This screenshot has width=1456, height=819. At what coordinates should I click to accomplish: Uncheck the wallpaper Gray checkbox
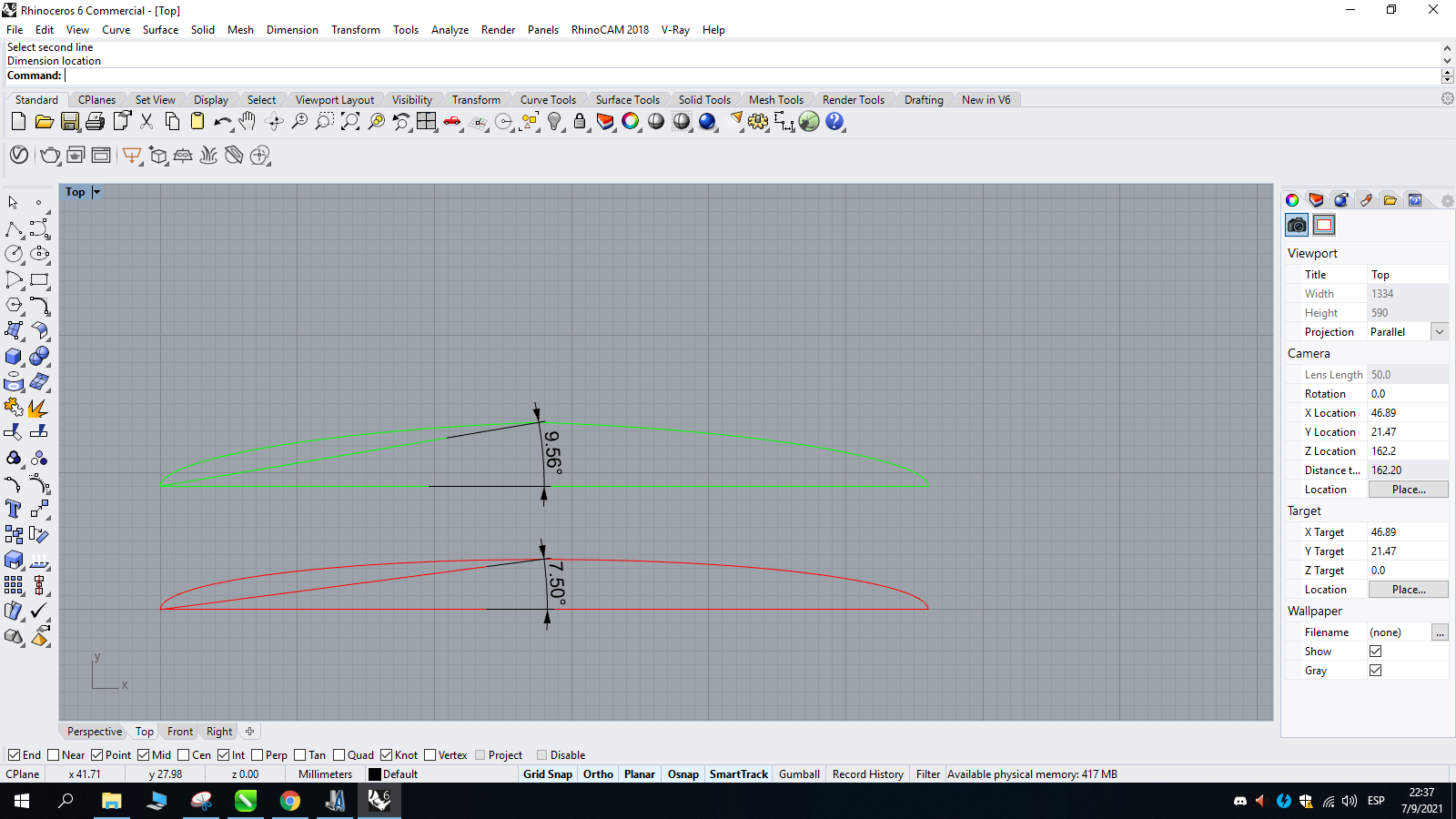1376,671
